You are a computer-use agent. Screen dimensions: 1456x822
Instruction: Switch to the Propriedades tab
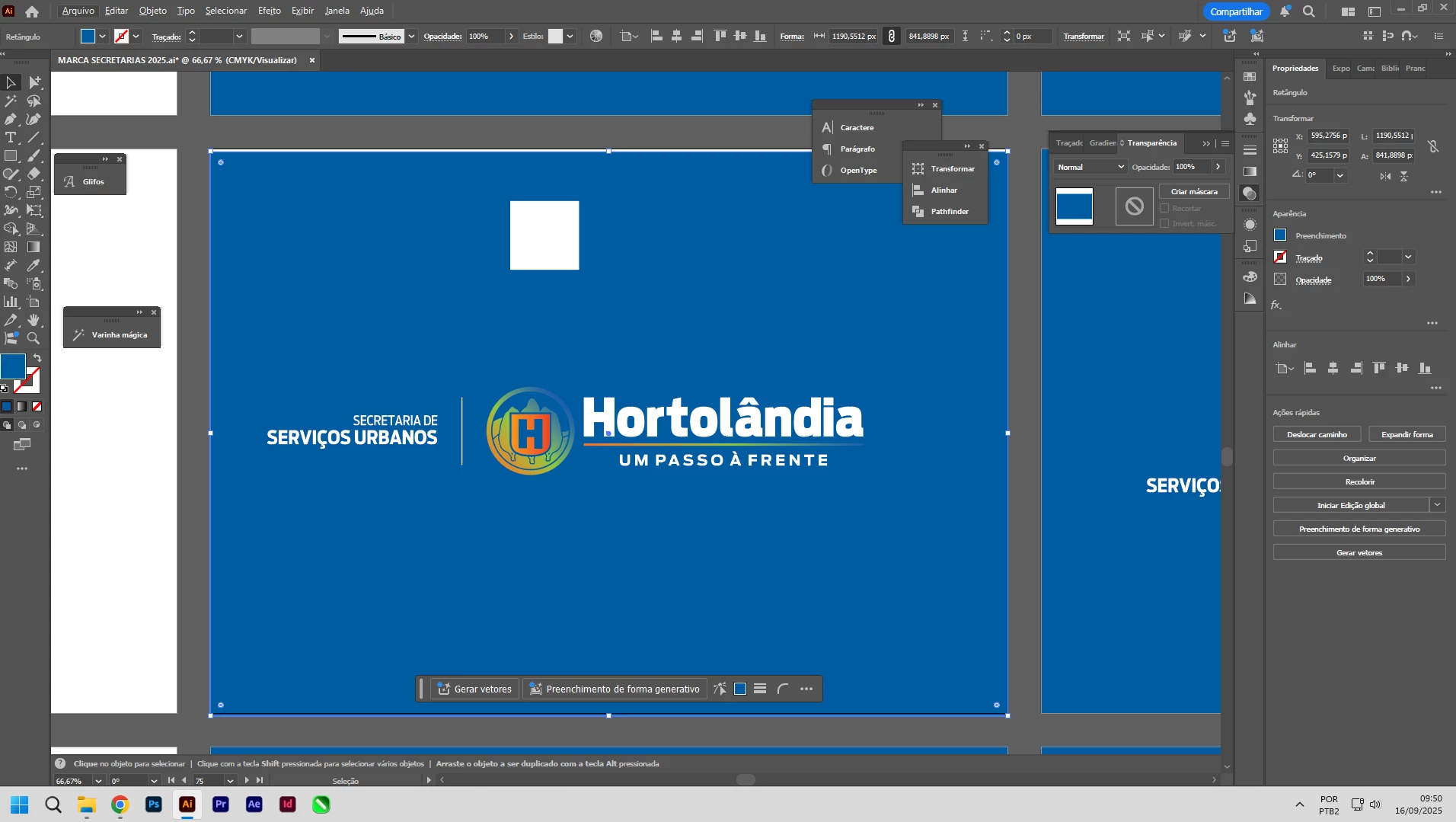click(x=1295, y=69)
